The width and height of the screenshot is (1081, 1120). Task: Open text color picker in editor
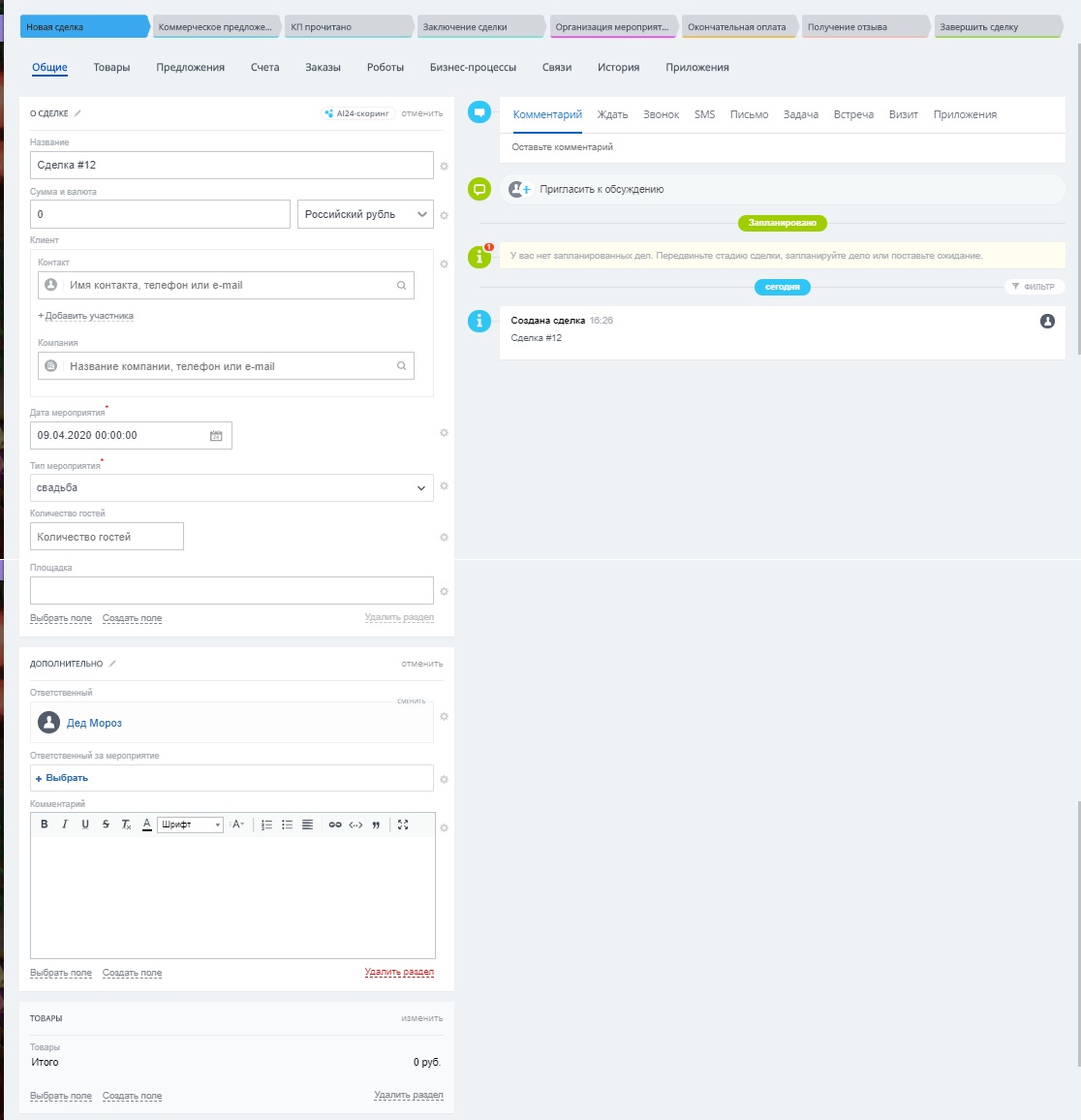[146, 824]
